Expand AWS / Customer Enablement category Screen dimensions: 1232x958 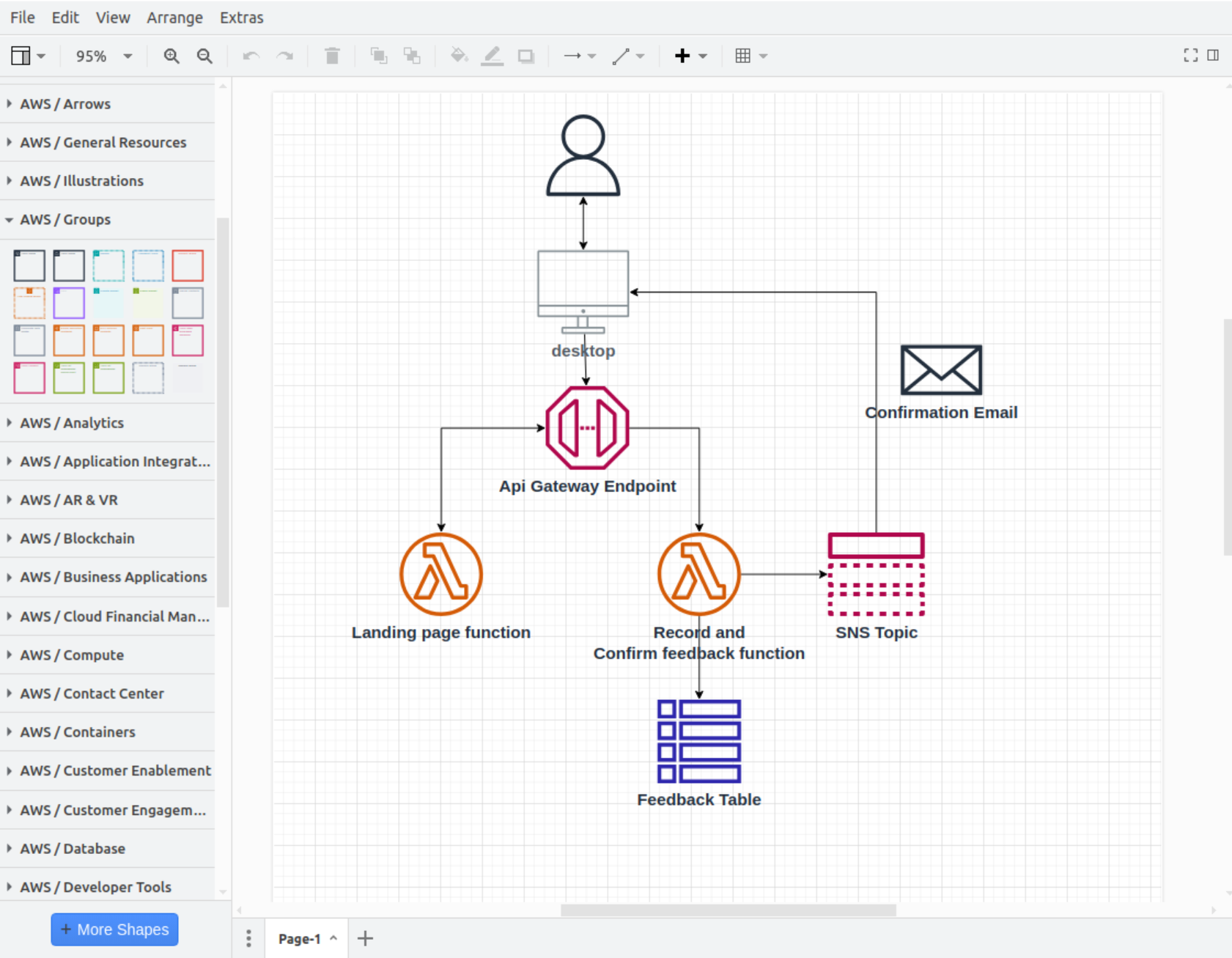(107, 770)
